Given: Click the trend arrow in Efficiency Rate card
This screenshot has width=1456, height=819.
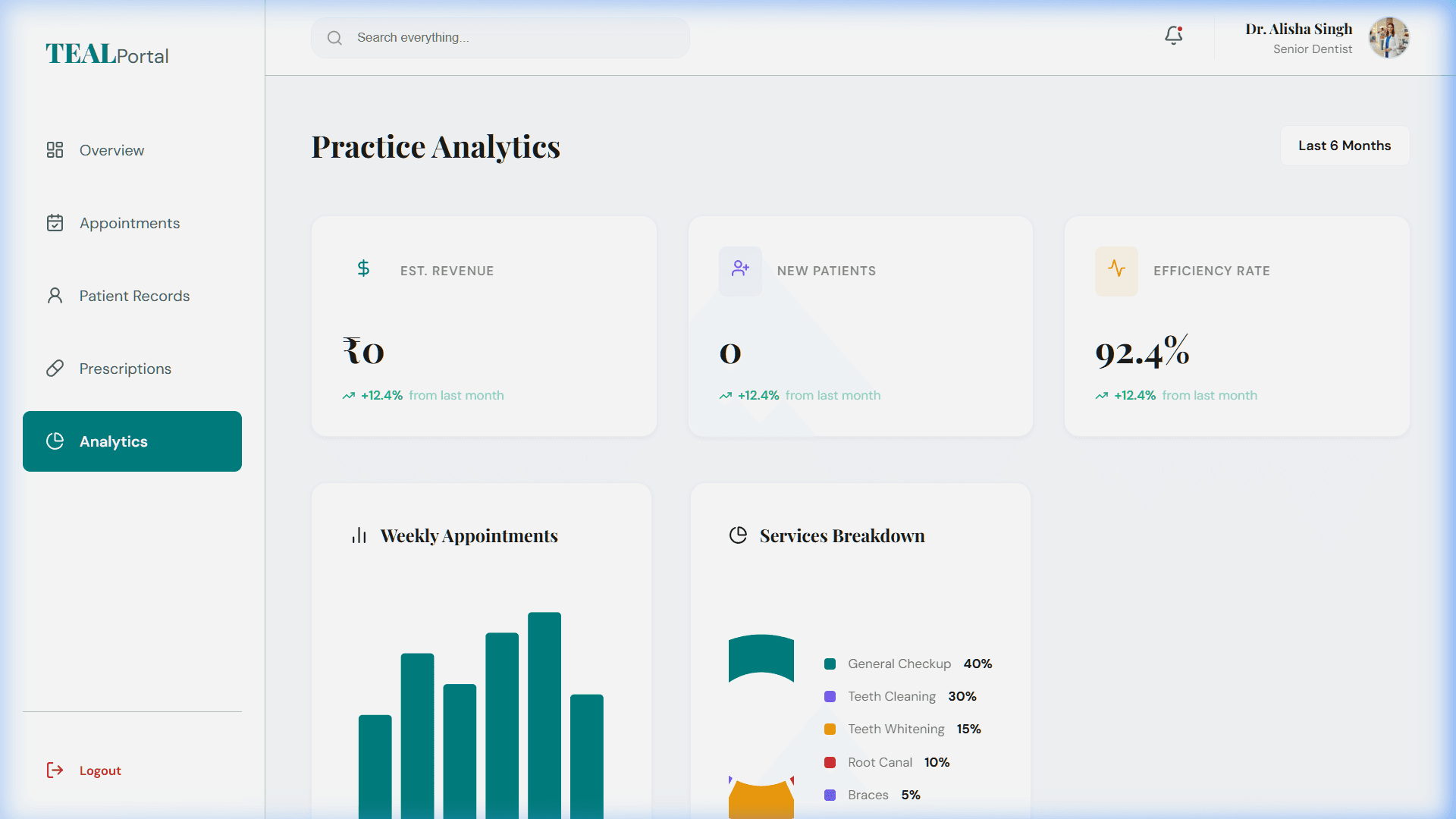Looking at the screenshot, I should click(x=1101, y=396).
